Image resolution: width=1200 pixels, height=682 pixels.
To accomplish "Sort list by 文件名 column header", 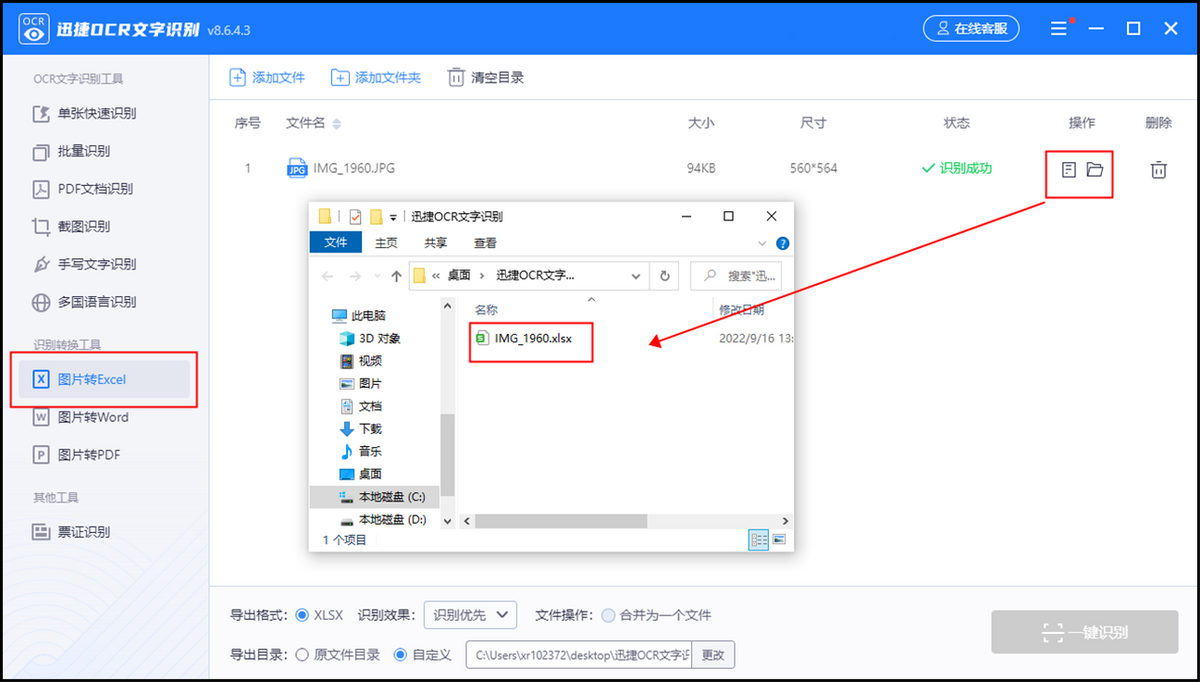I will pyautogui.click(x=313, y=124).
